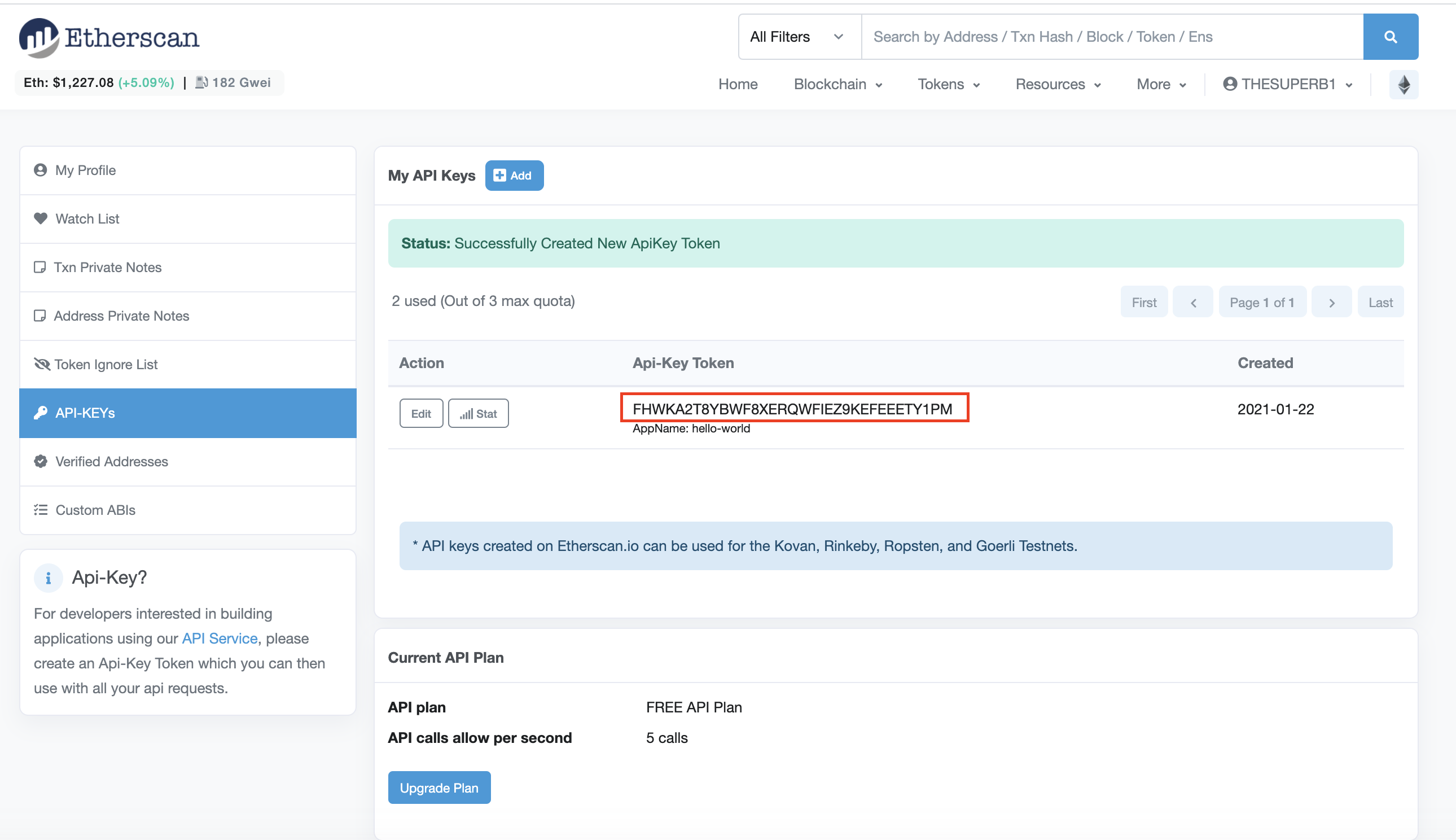
Task: Click the next page arrow in pagination
Action: pyautogui.click(x=1331, y=303)
